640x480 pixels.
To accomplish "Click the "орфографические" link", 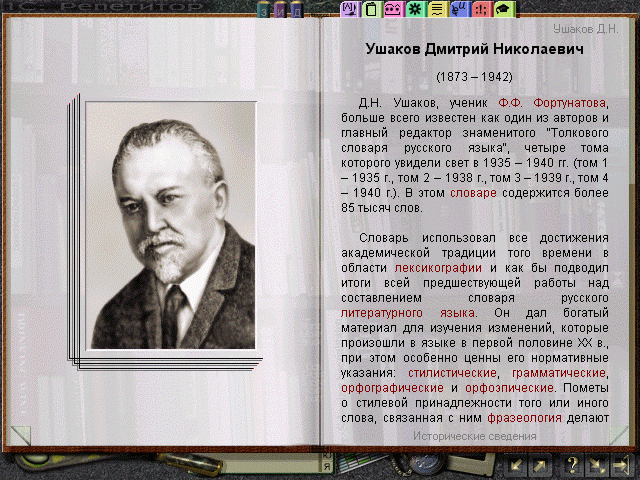I will click(392, 388).
